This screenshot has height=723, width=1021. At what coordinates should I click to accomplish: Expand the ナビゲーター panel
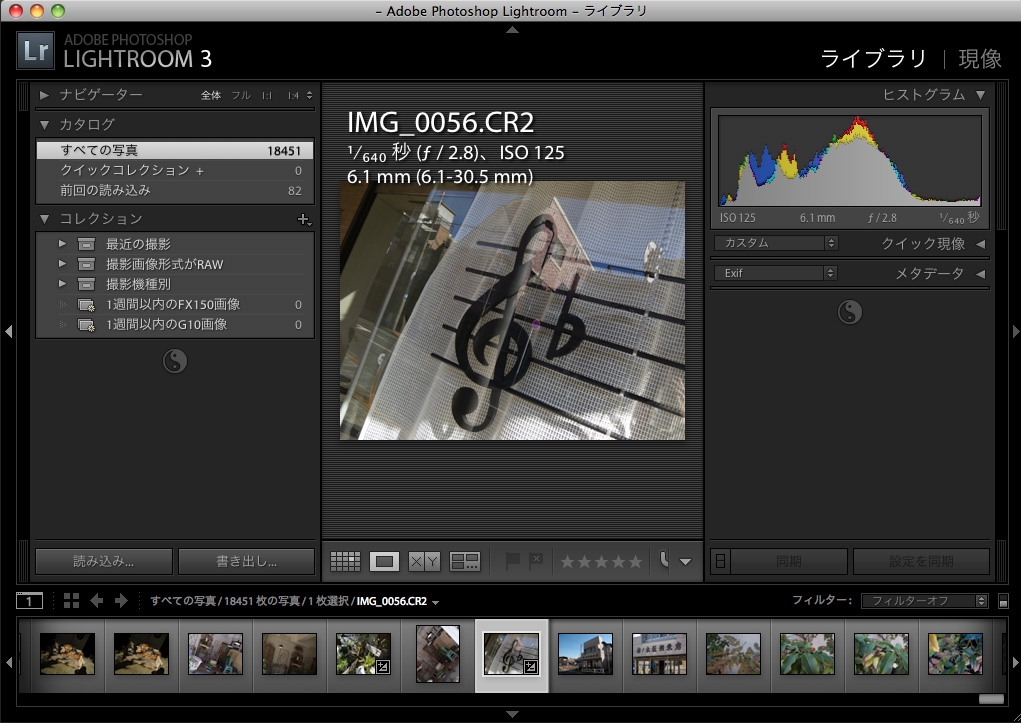click(45, 95)
